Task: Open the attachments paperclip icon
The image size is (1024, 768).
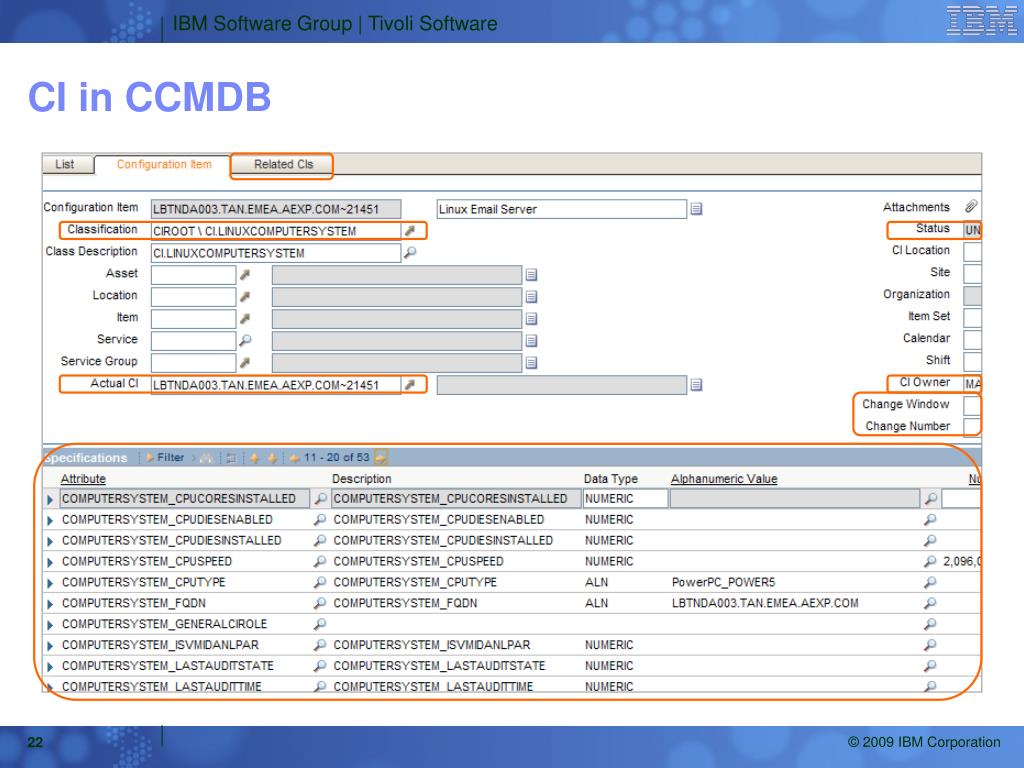Action: point(971,206)
